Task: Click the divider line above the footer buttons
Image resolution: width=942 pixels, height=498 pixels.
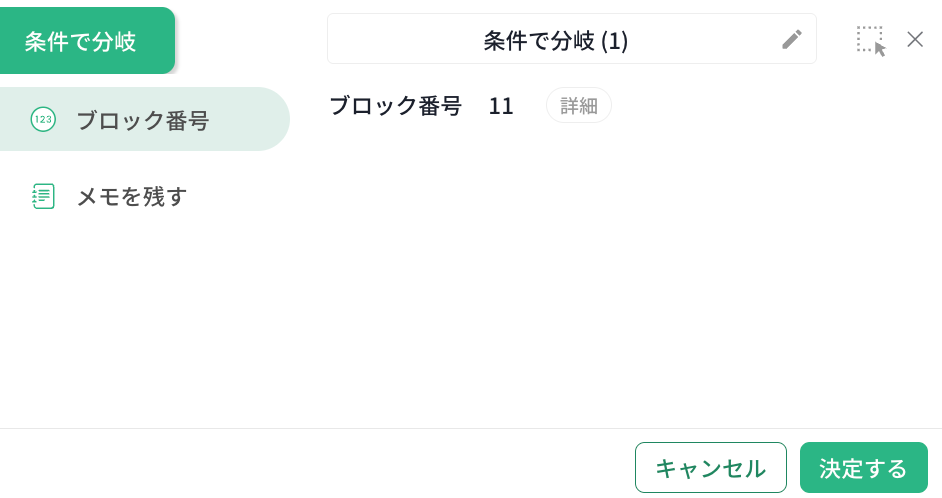Action: click(471, 428)
